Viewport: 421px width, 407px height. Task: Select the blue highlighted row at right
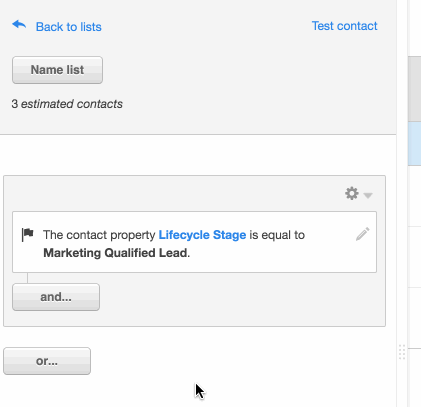click(414, 143)
